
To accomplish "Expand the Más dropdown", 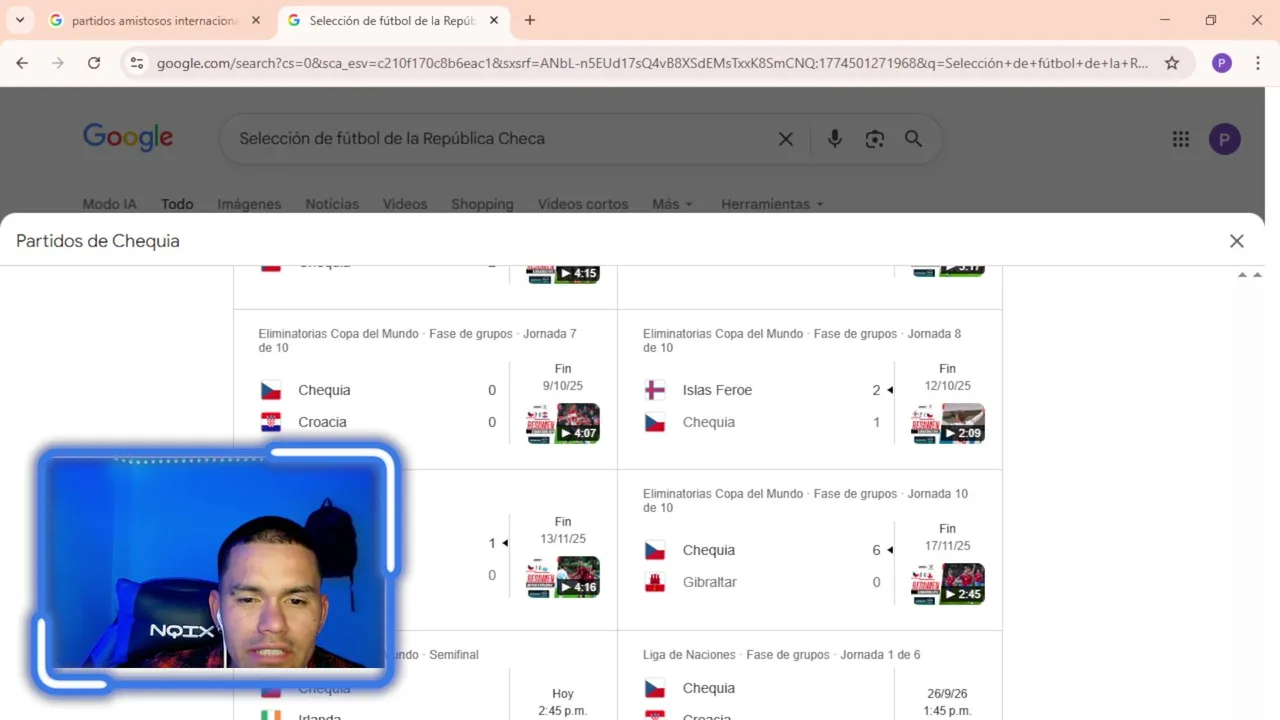I will tap(672, 204).
